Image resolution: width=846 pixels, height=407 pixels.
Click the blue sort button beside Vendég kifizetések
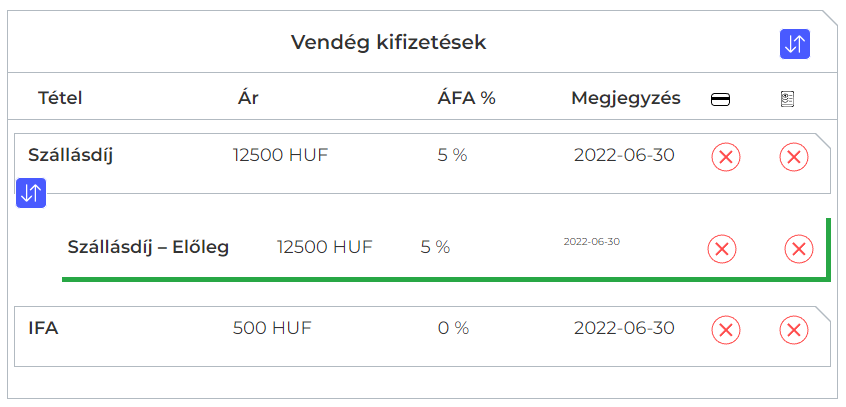click(x=795, y=44)
